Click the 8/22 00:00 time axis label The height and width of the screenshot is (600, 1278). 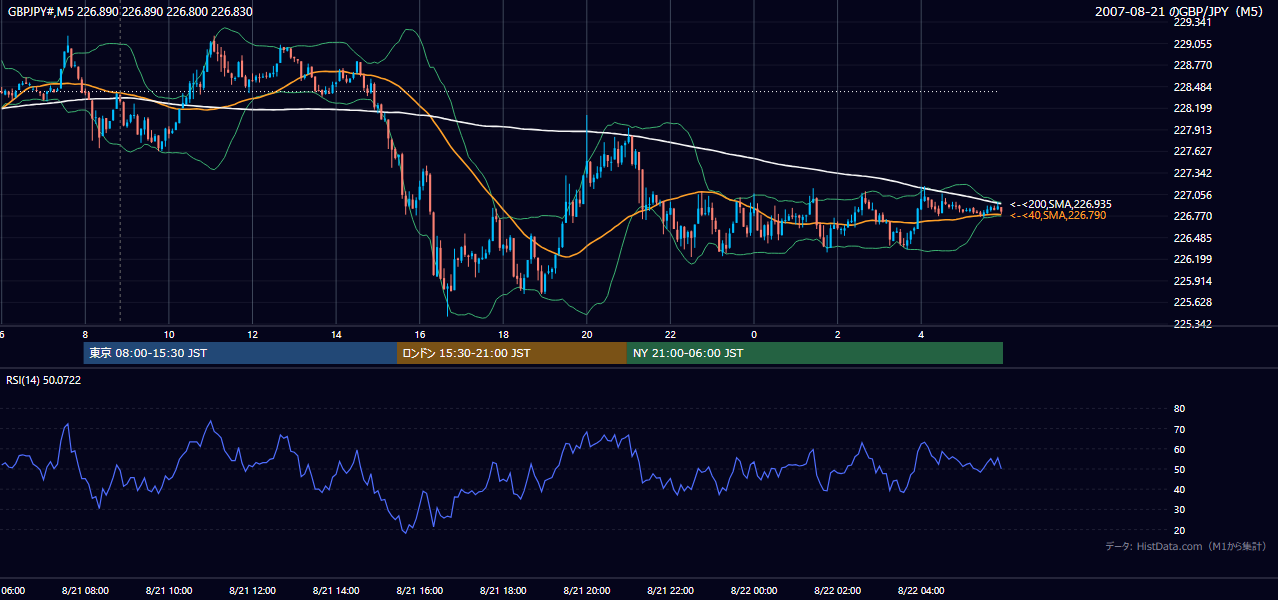point(754,590)
